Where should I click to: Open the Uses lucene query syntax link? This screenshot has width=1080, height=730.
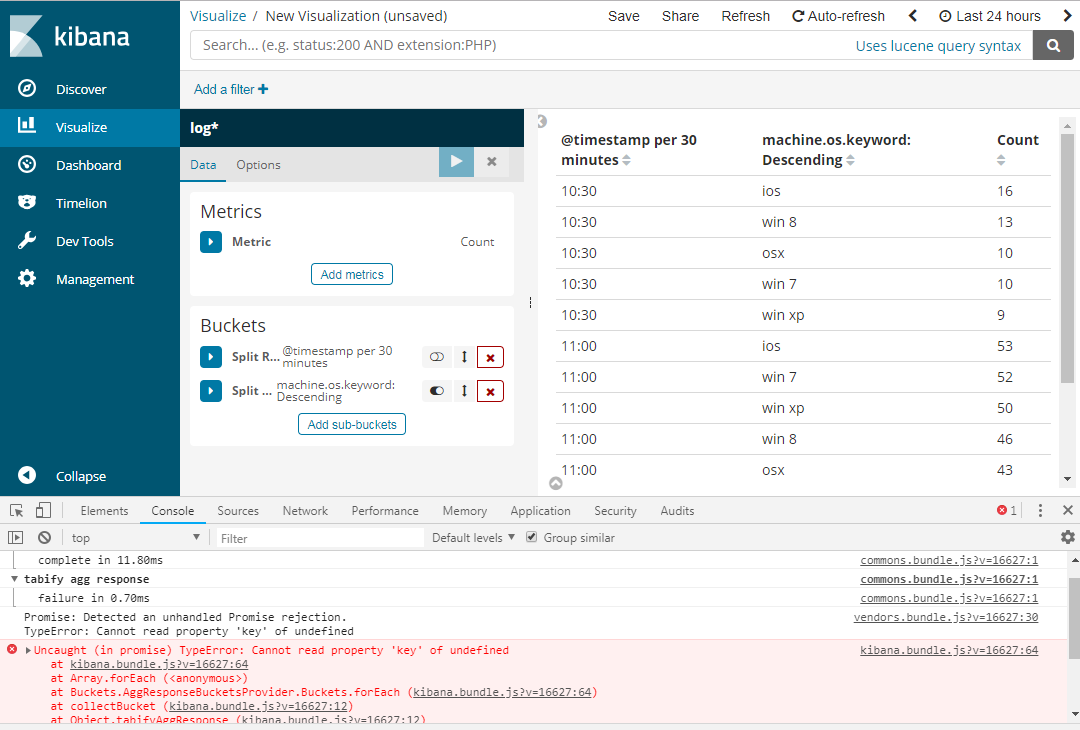point(938,45)
